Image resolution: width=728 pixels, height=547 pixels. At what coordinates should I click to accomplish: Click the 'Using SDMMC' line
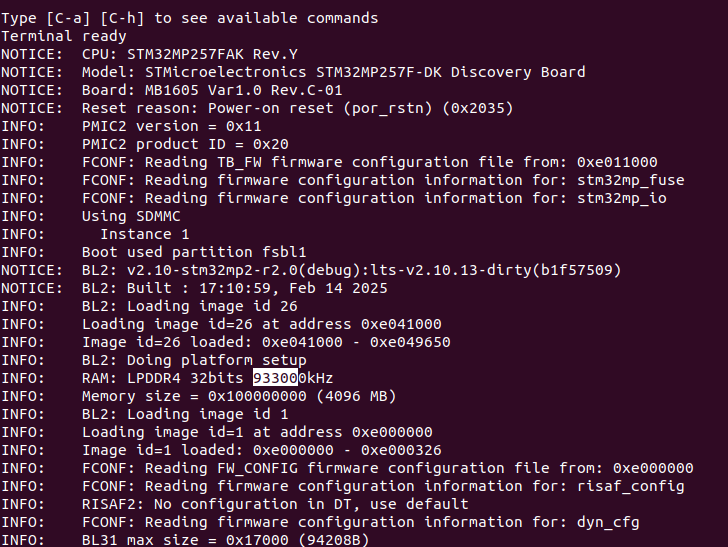[x=131, y=216]
